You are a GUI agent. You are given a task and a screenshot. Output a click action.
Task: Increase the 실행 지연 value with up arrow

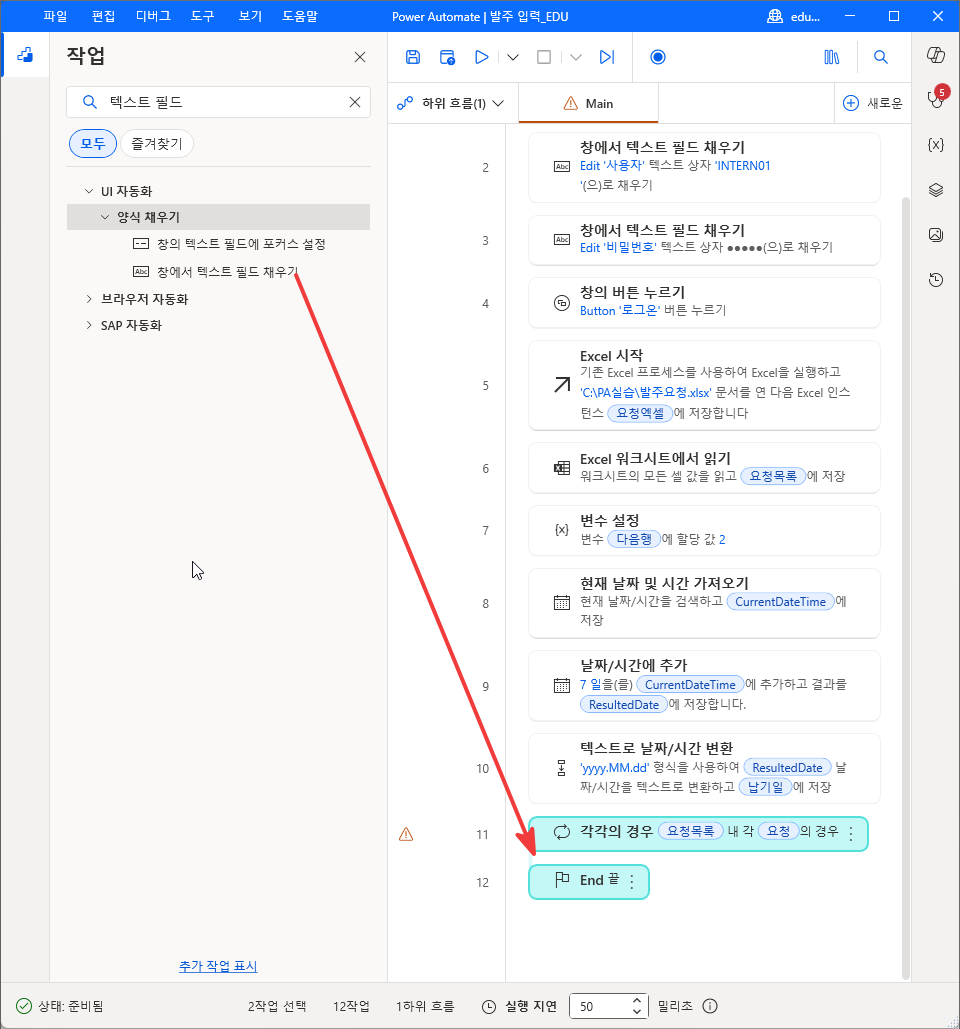point(637,1000)
